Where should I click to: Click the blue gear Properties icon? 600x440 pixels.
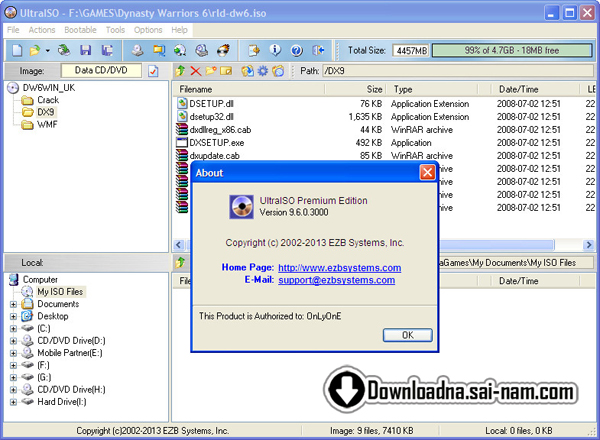pyautogui.click(x=262, y=71)
